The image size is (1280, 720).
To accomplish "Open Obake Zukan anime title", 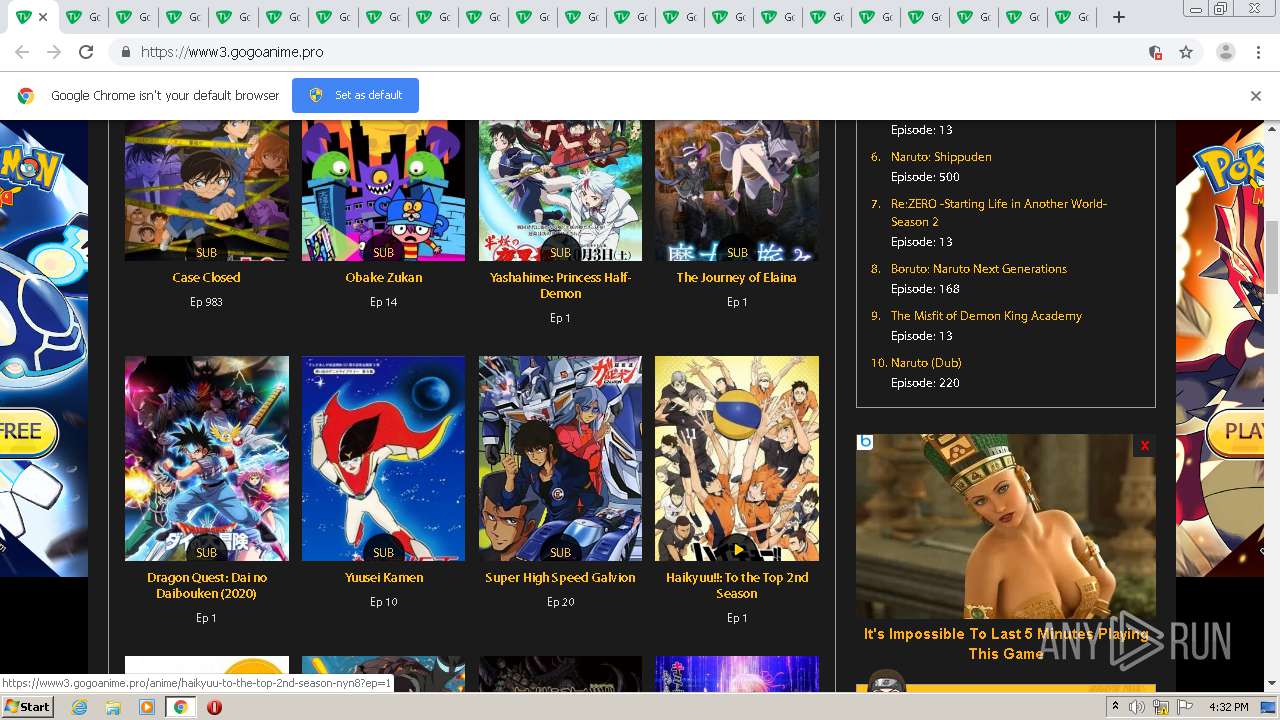I will coord(384,278).
